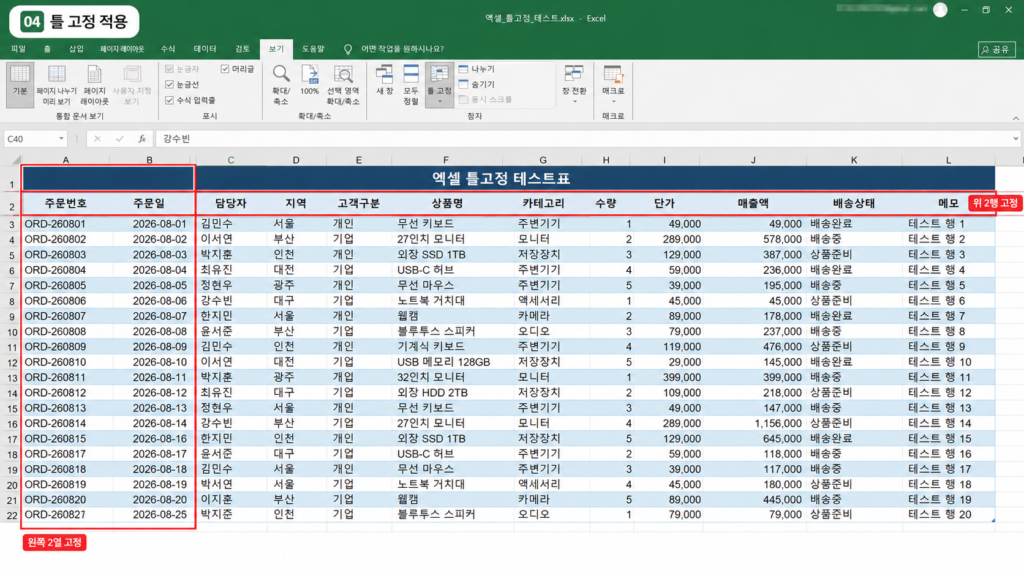Viewport: 1024px width, 576px height.
Task: Click the 확대/축소 magnifier icon
Action: click(x=281, y=74)
